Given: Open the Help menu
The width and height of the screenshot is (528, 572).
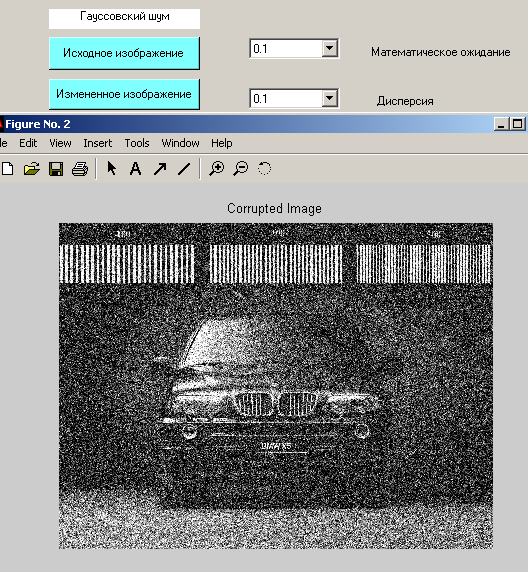Looking at the screenshot, I should pos(221,143).
